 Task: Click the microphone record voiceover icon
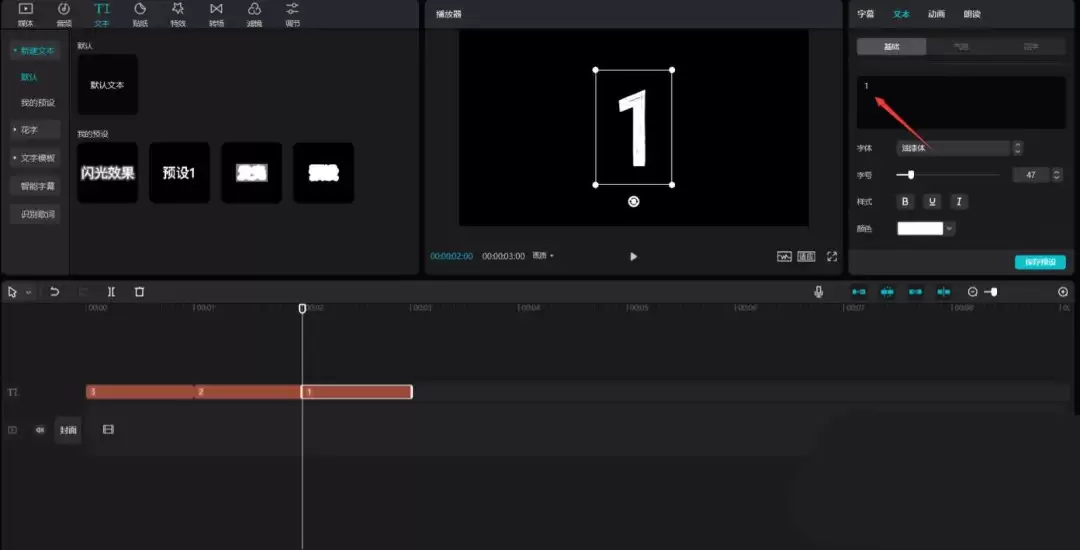tap(819, 292)
